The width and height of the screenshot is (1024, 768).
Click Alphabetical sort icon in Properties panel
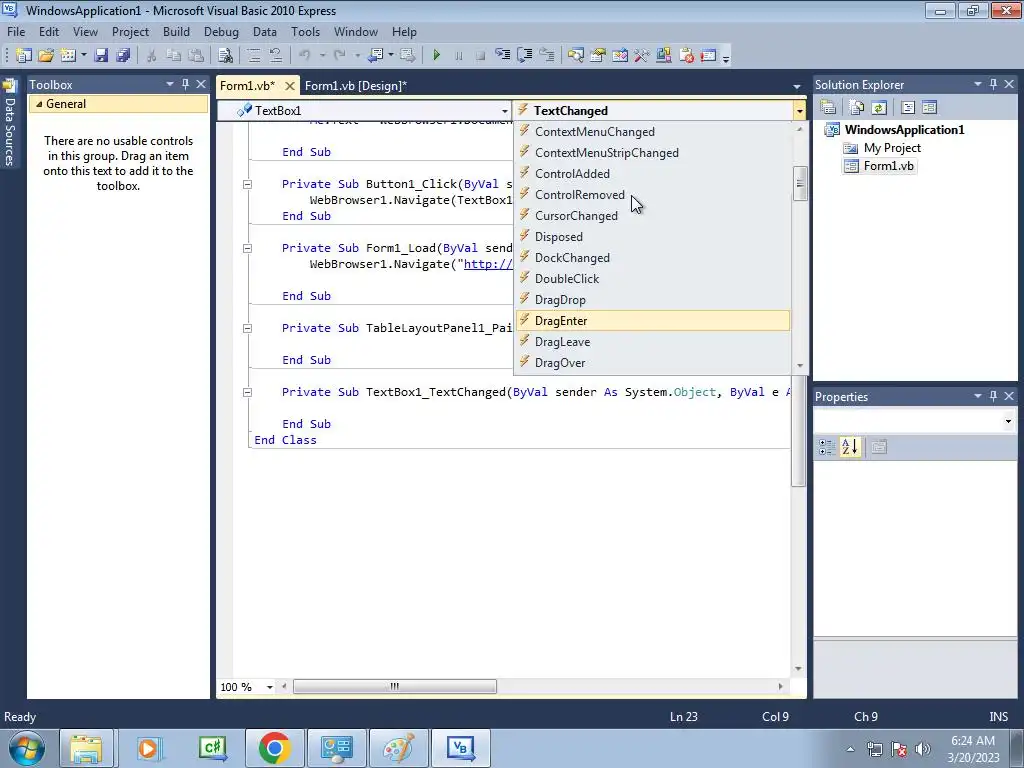850,447
